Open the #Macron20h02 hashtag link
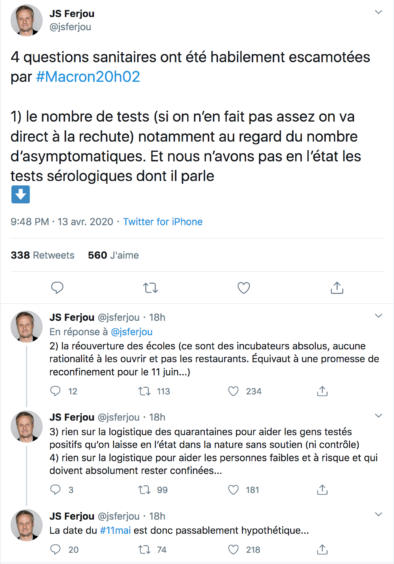This screenshot has width=394, height=564. (x=88, y=77)
